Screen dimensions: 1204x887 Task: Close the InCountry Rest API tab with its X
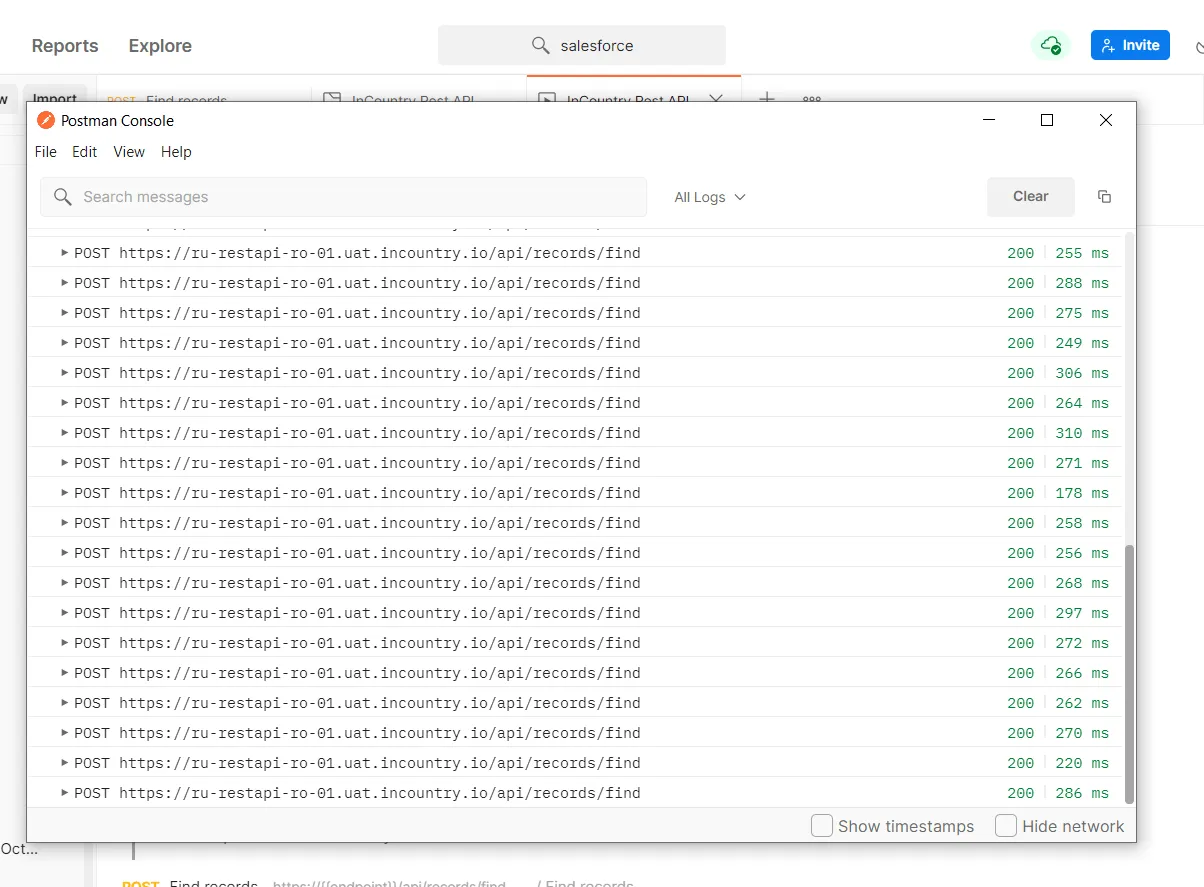click(x=716, y=100)
